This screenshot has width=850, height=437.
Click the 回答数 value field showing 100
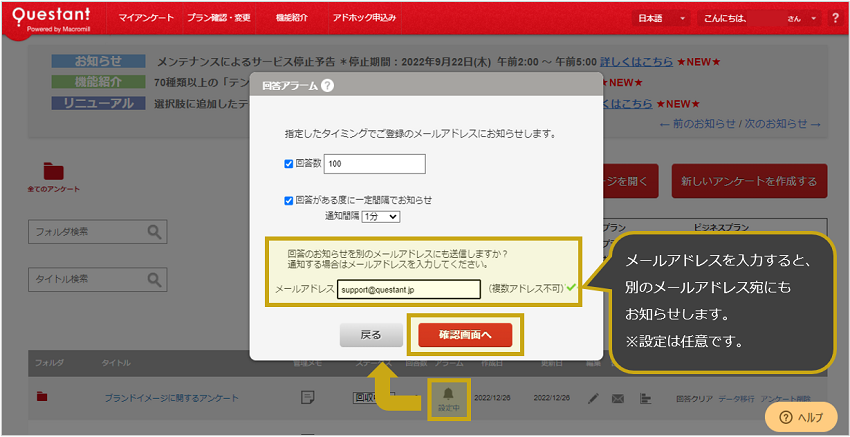(375, 164)
